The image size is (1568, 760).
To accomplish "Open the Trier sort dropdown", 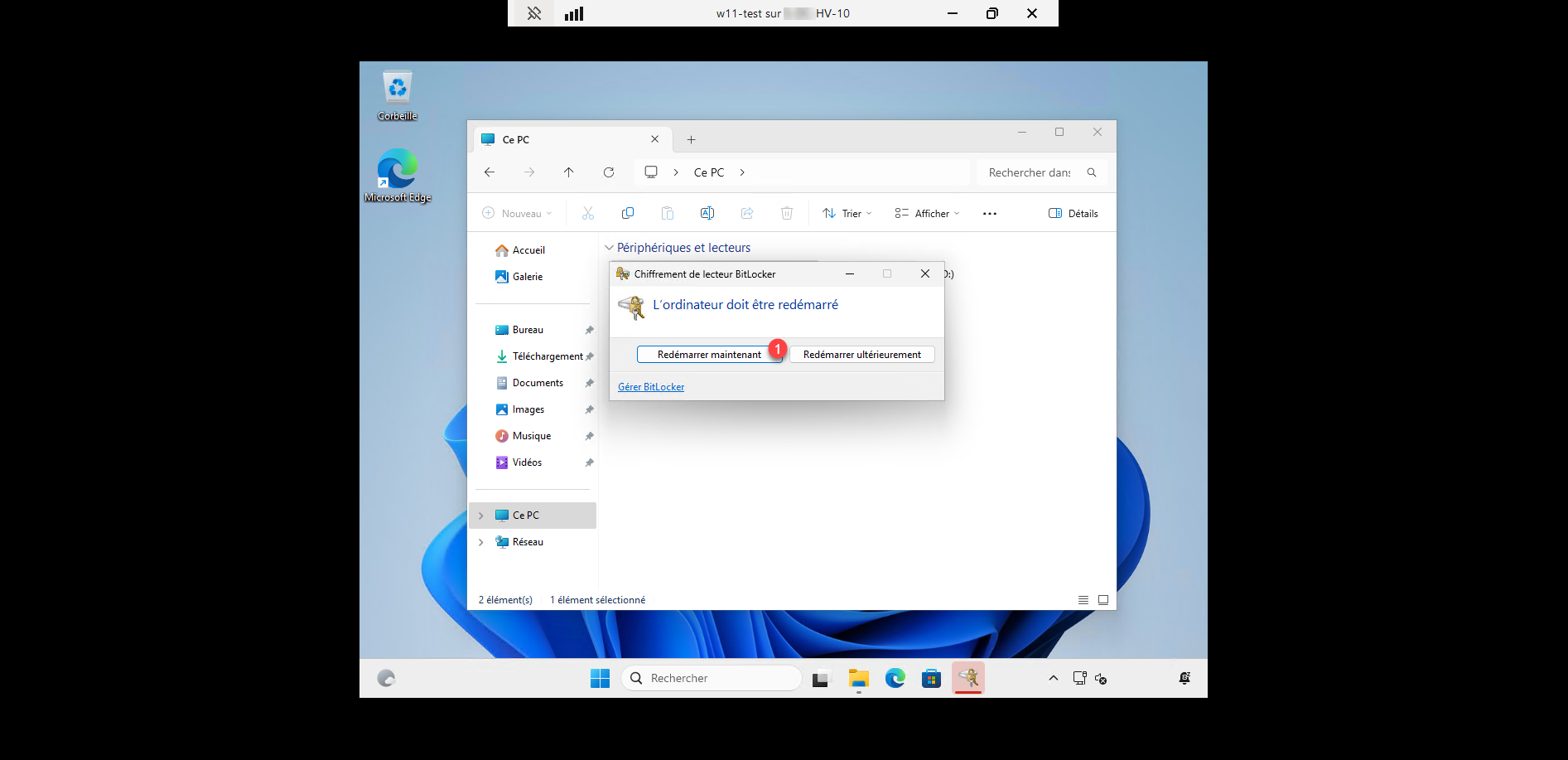I will pyautogui.click(x=847, y=214).
